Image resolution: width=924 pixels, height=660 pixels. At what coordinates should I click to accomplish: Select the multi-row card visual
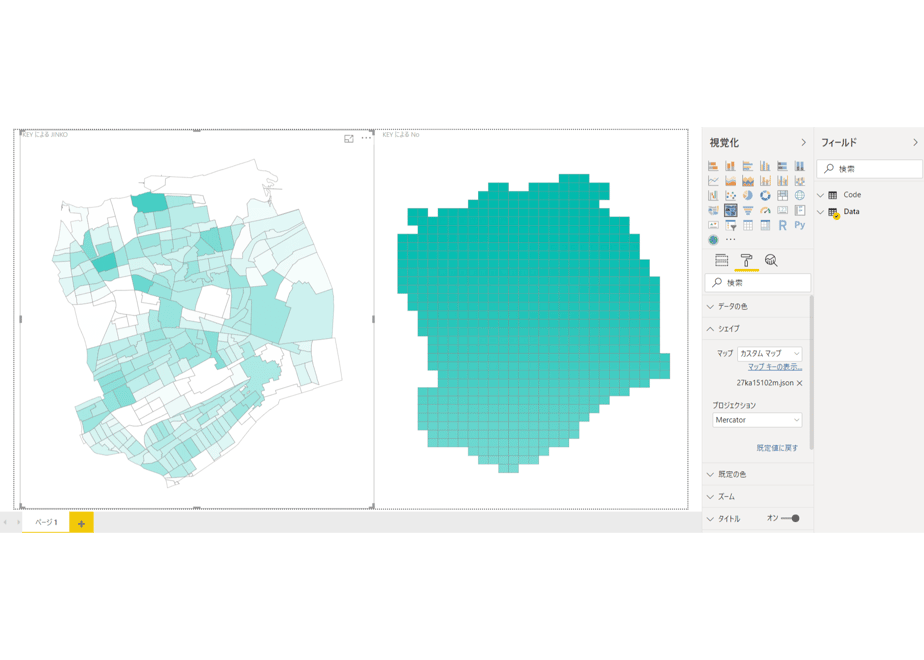800,210
